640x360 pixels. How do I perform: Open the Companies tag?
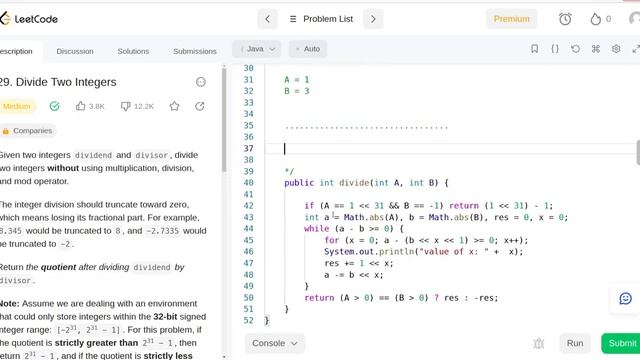28,131
